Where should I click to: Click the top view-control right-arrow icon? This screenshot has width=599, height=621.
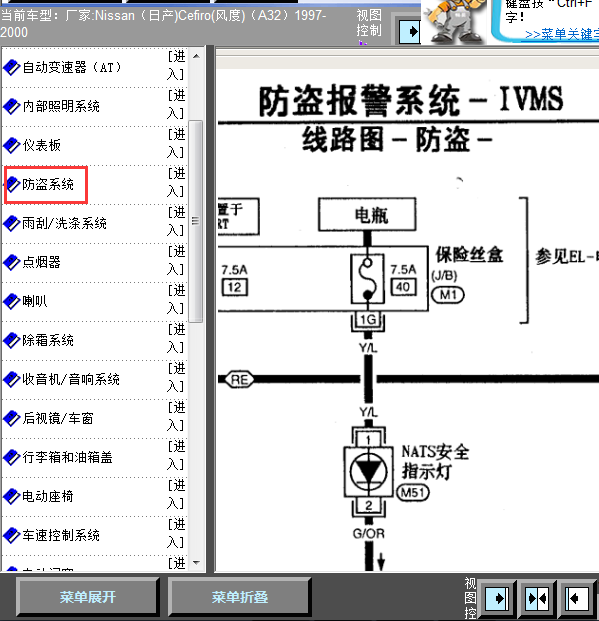pos(410,32)
